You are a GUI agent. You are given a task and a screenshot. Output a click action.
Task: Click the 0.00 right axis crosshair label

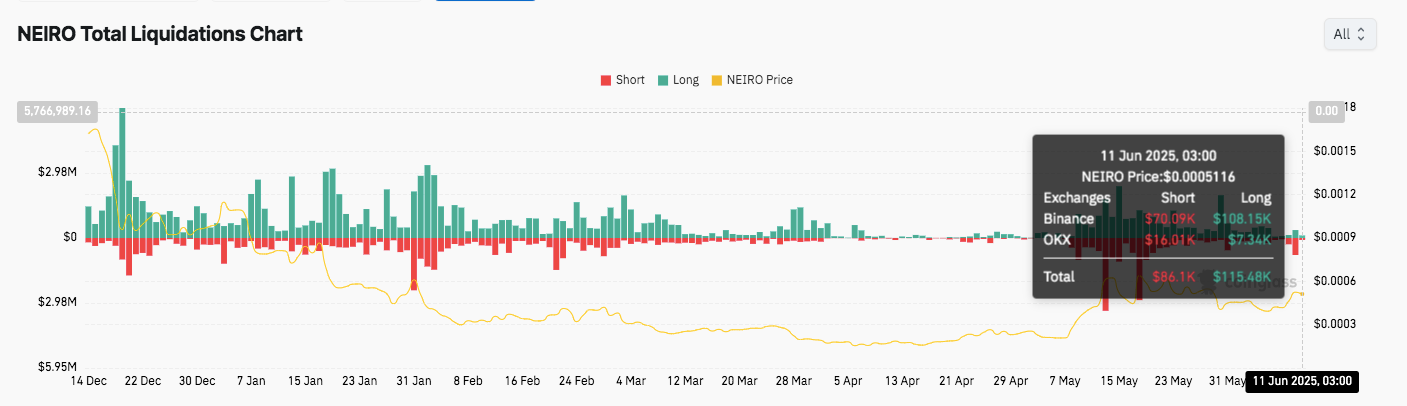[x=1325, y=111]
